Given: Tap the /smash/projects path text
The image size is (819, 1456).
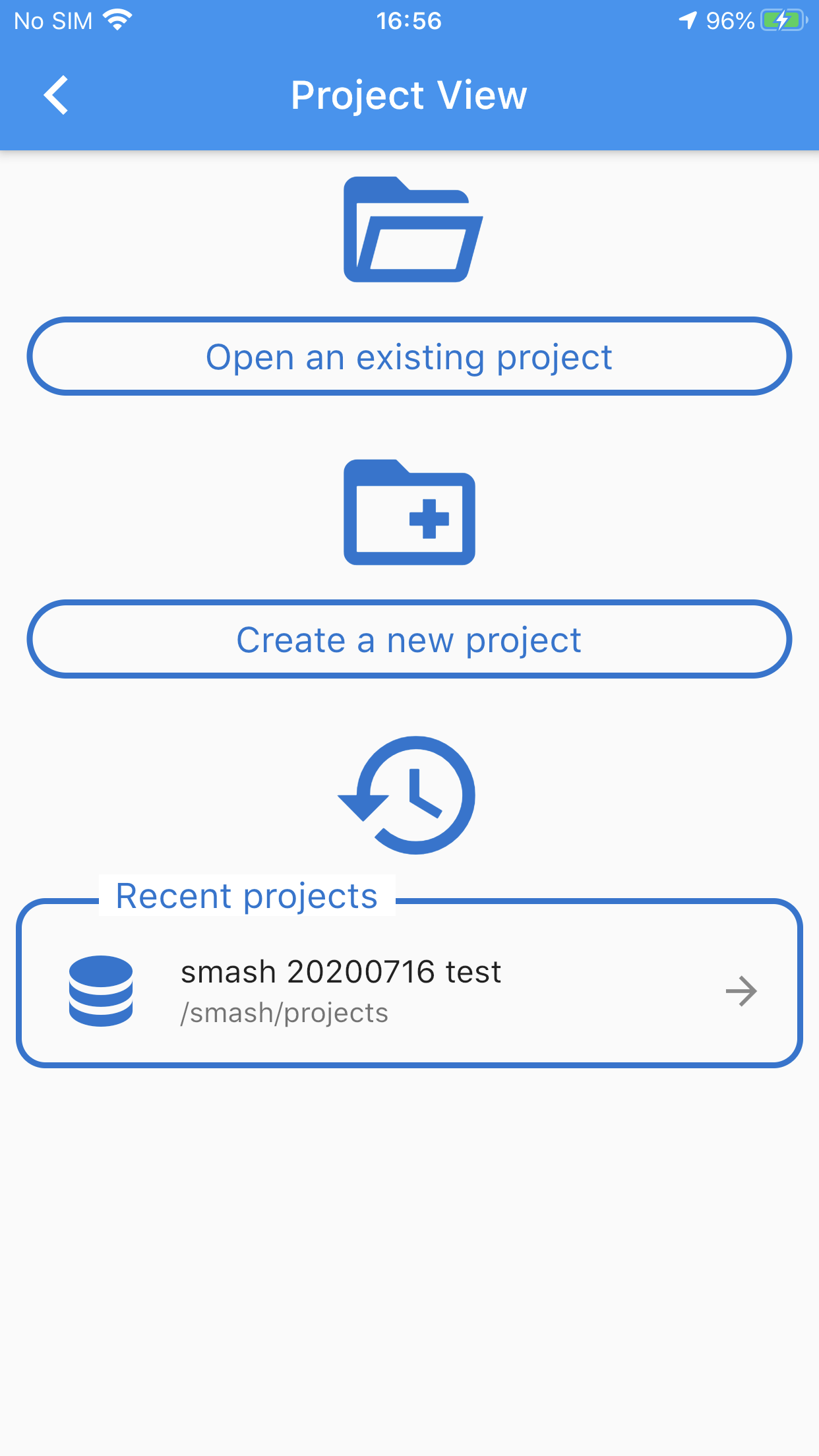Looking at the screenshot, I should (x=284, y=1013).
